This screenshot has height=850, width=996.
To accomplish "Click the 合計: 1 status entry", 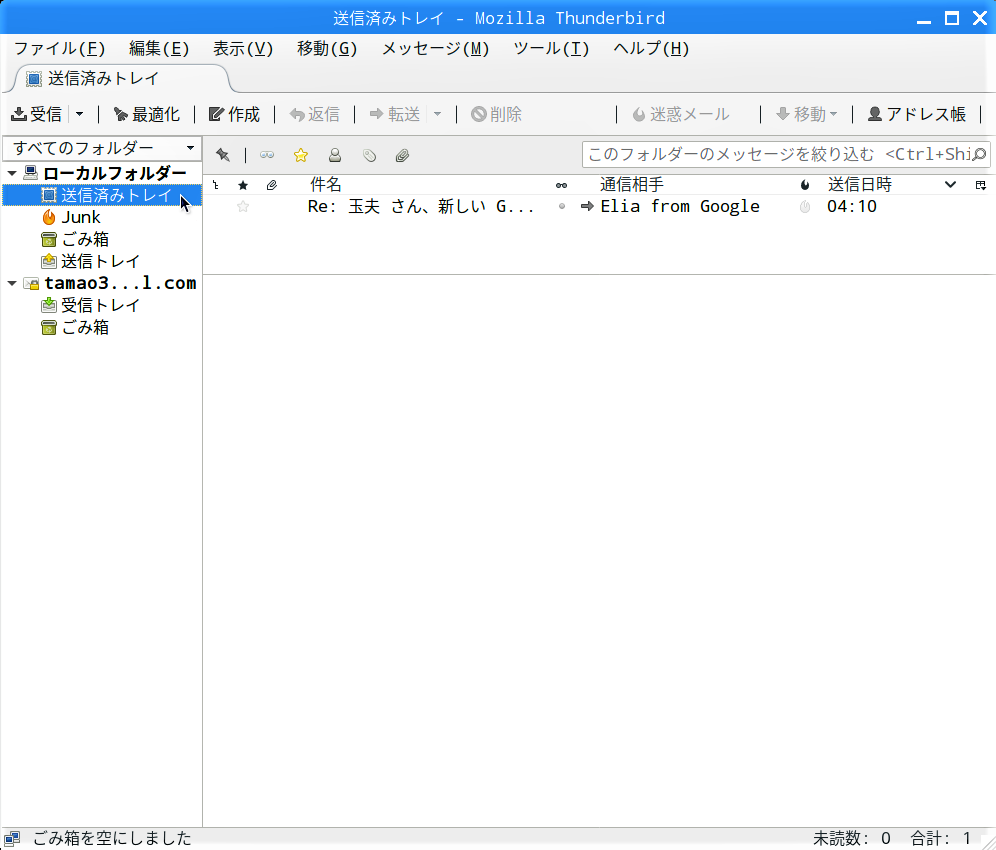I will tap(941, 839).
